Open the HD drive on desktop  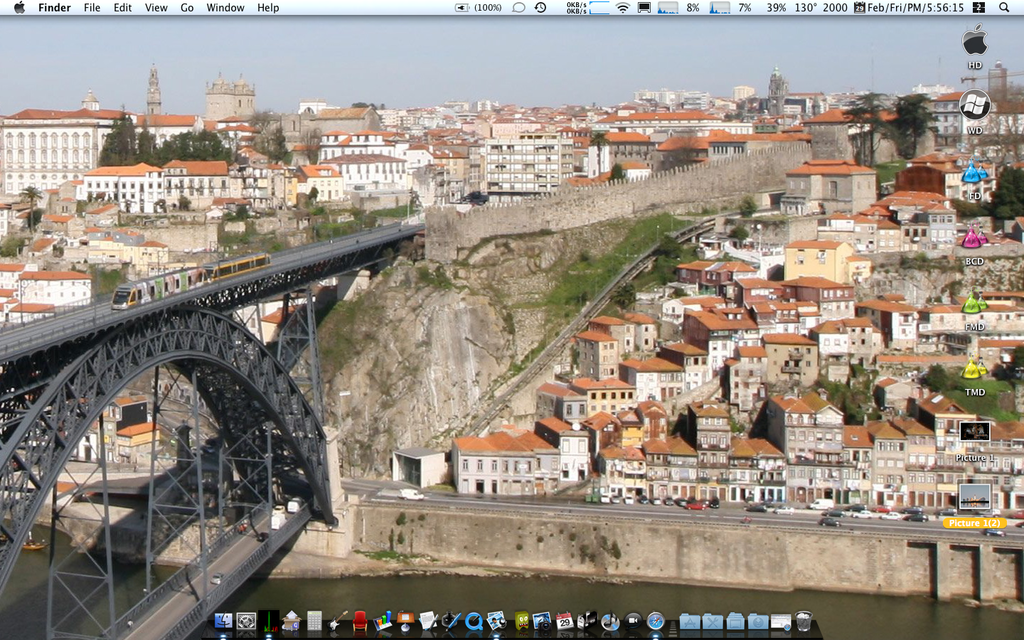(974, 42)
